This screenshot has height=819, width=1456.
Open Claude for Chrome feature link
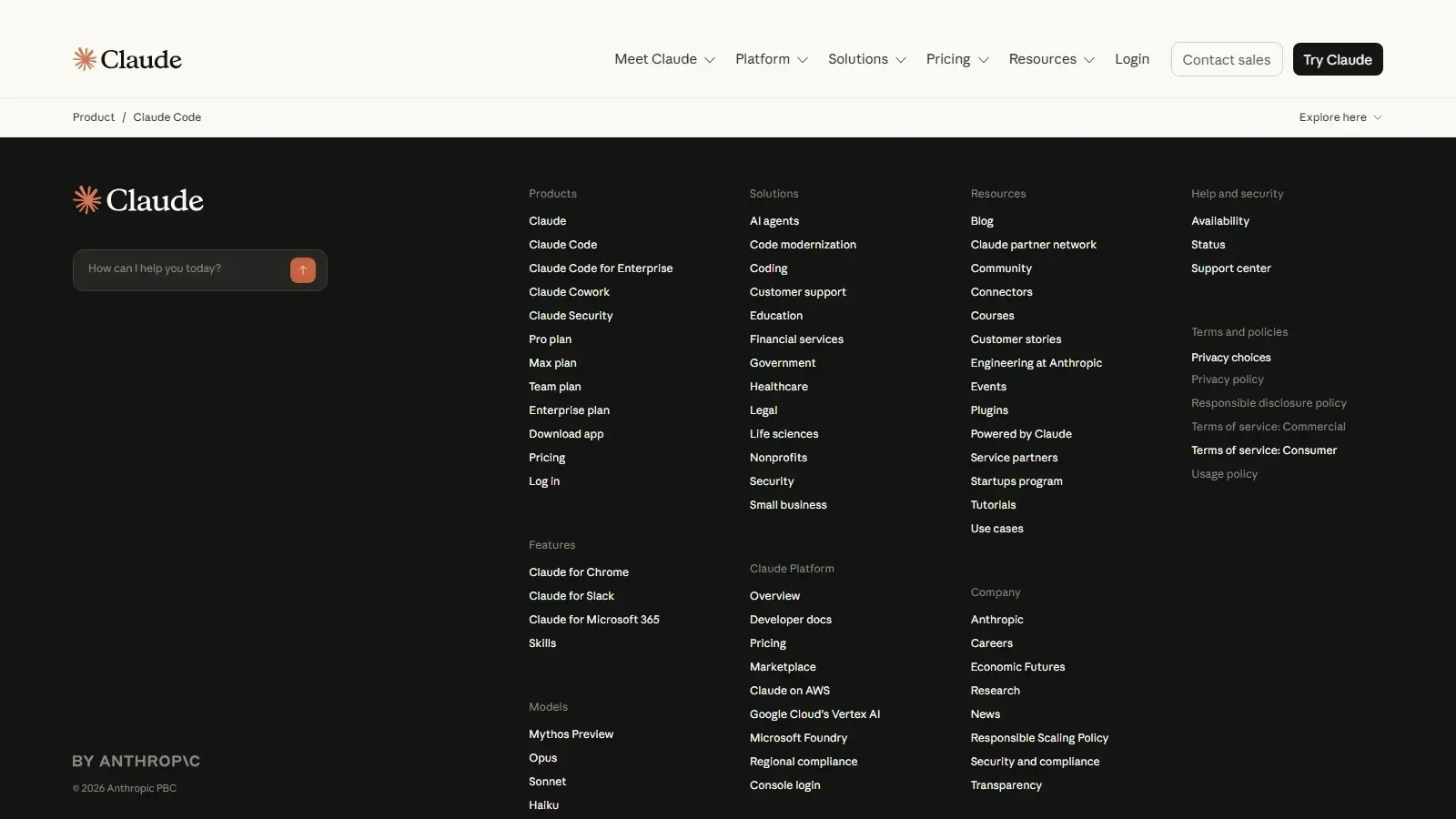tap(579, 572)
